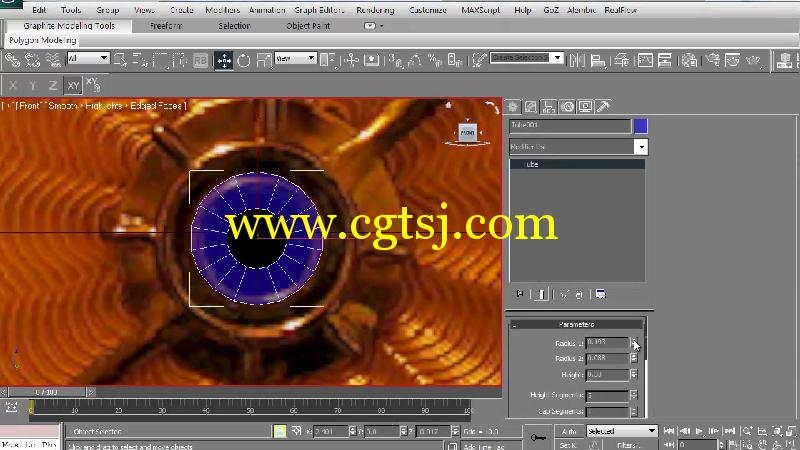Activate the Select and Rotate tool
The image size is (800, 450).
coord(244,60)
